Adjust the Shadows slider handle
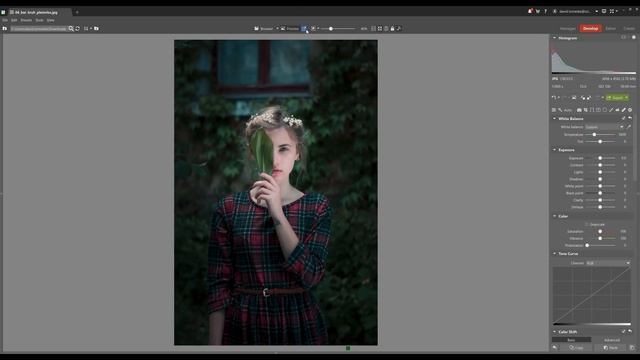 (600, 179)
